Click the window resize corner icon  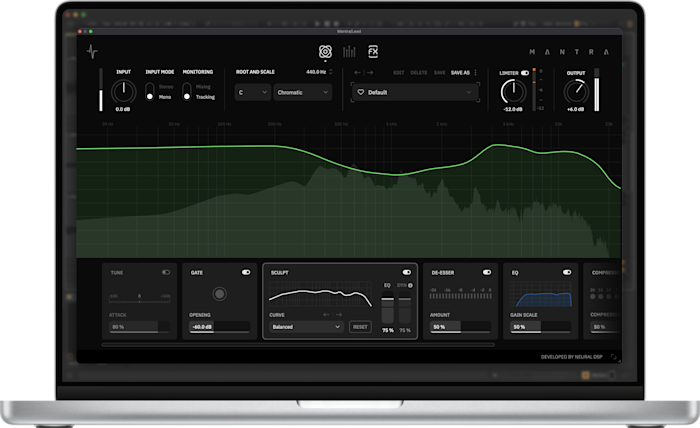[614, 357]
